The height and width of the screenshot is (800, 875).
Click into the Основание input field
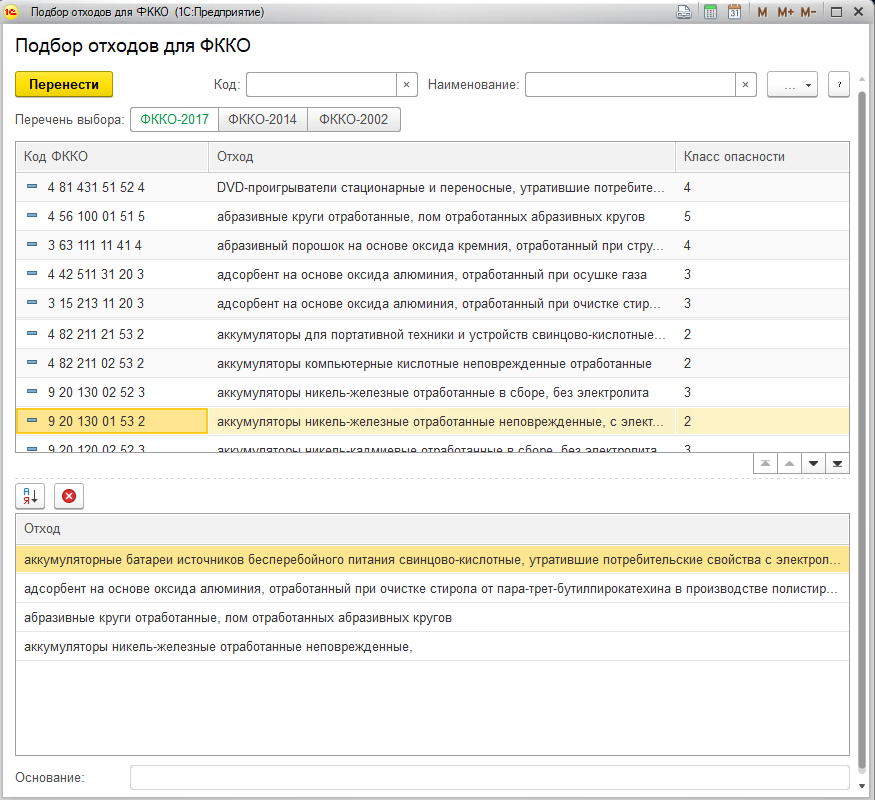(489, 777)
